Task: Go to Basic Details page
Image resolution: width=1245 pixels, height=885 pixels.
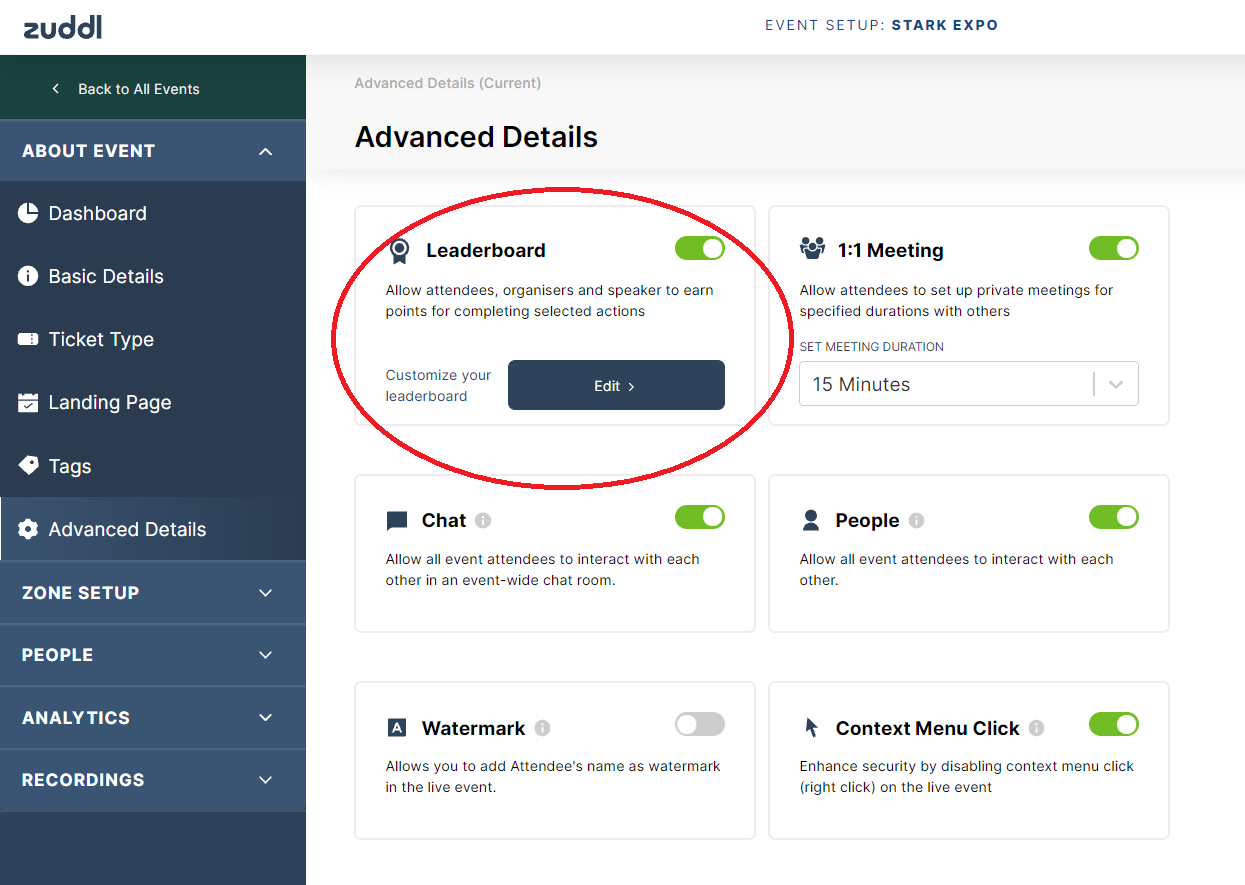Action: click(x=153, y=276)
